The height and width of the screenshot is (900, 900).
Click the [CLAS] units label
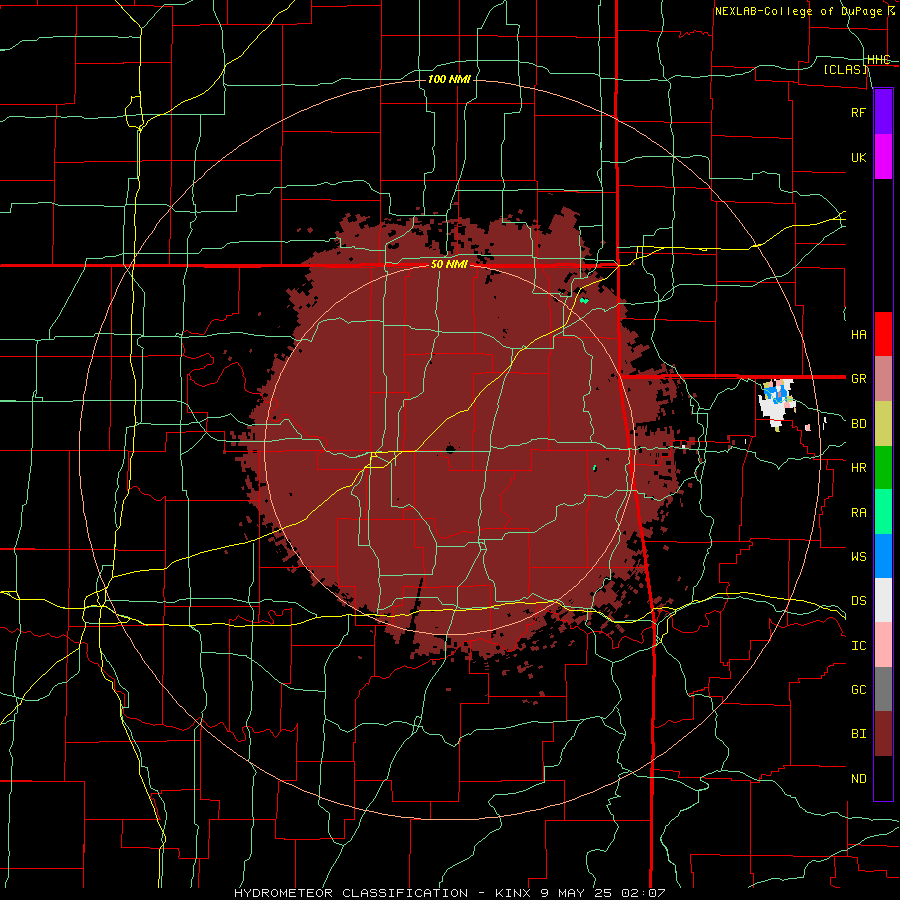845,69
